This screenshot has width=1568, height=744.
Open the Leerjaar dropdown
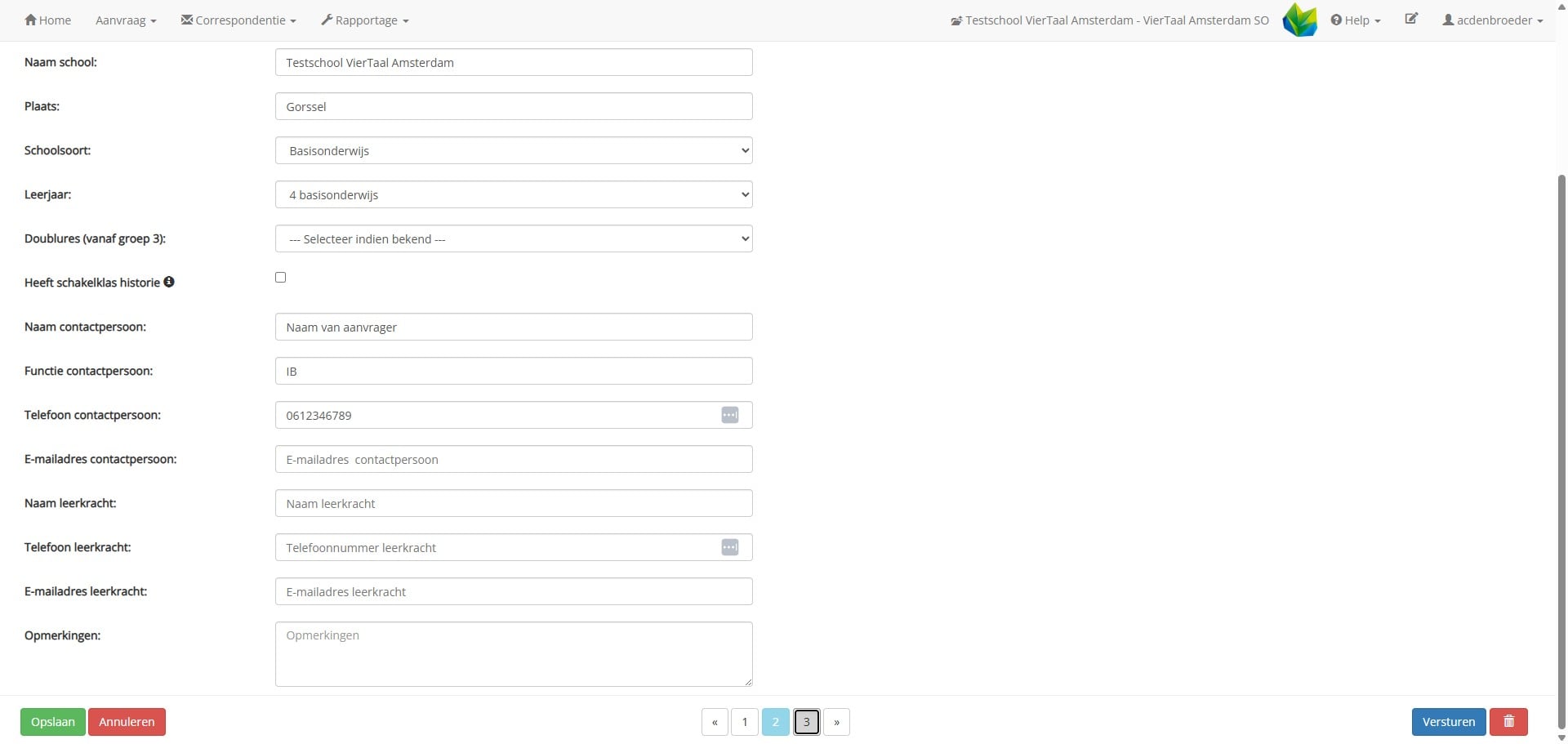(x=514, y=194)
